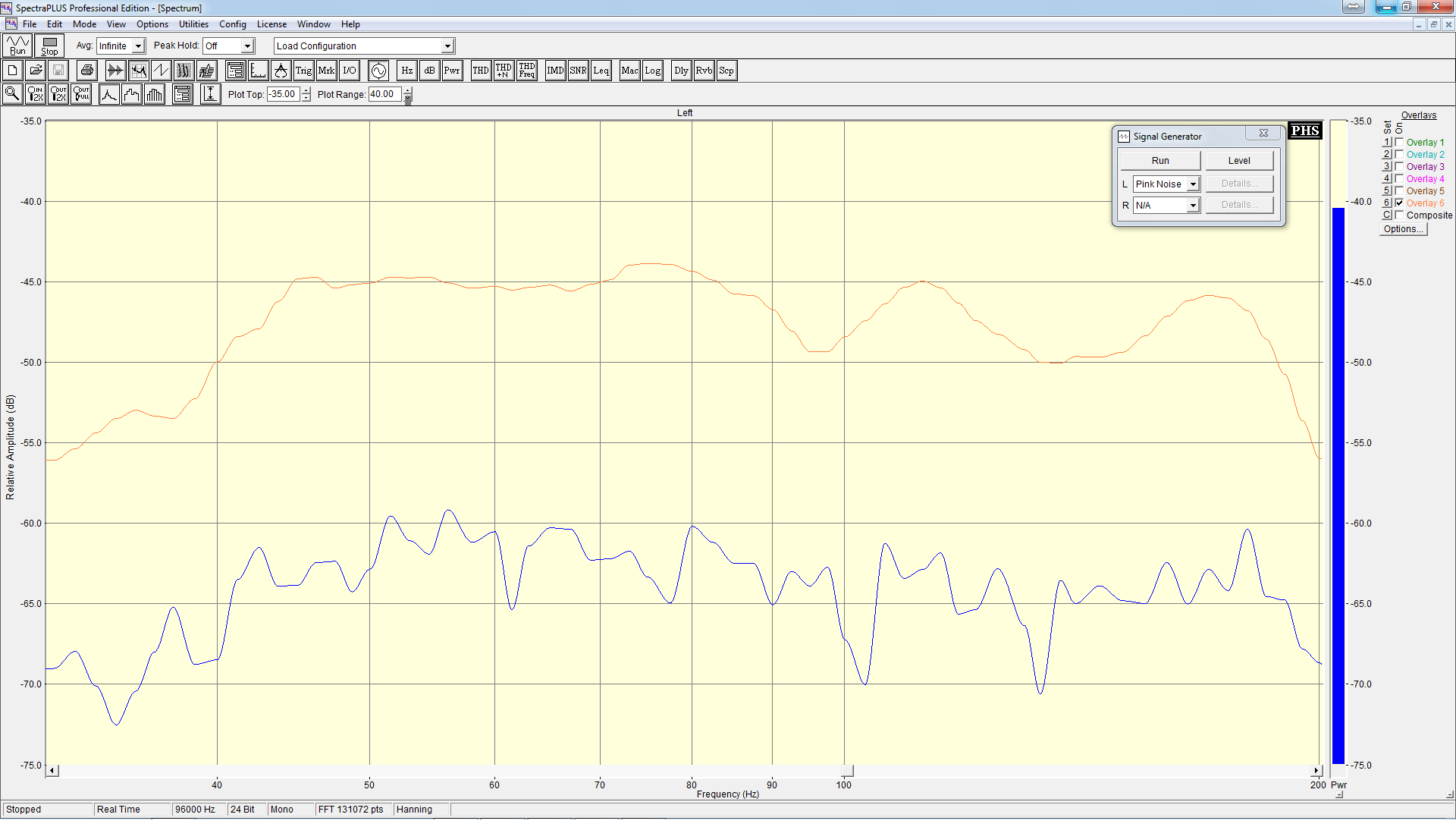Click the Trig trigger icon
The width and height of the screenshot is (1456, 827).
303,71
